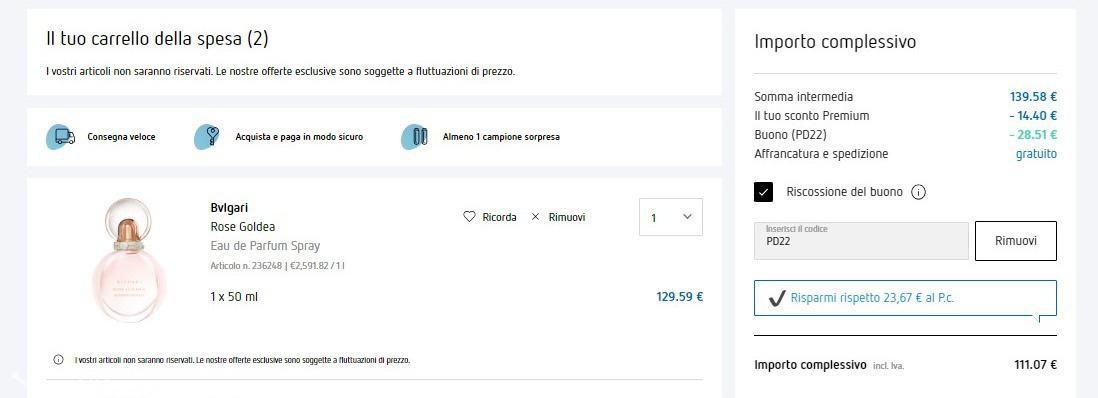Image resolution: width=1098 pixels, height=398 pixels.
Task: Click the Inserisci il codice voucher field
Action: point(861,241)
